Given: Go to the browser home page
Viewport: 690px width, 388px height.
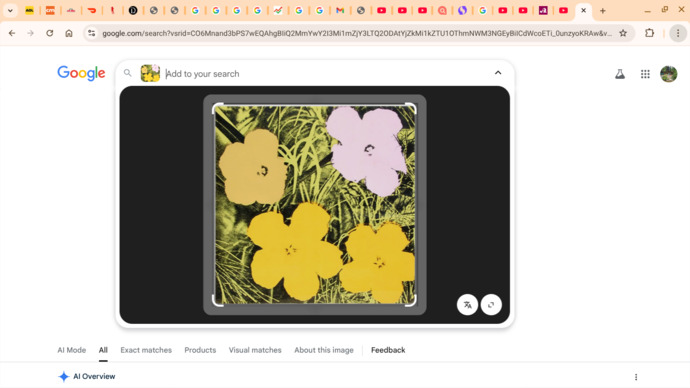Looking at the screenshot, I should pos(69,33).
